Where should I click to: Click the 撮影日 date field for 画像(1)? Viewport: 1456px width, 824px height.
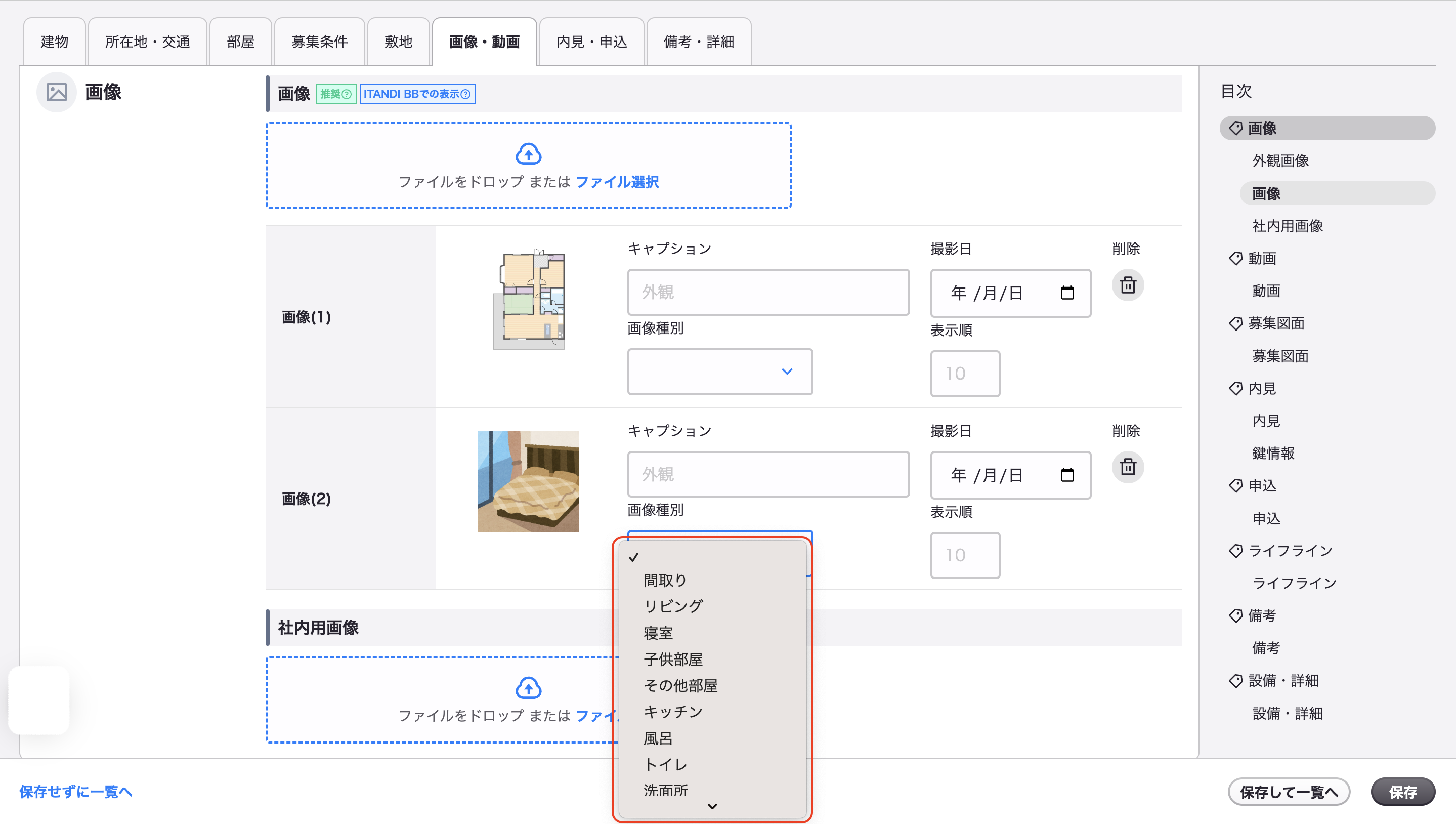pos(1010,293)
